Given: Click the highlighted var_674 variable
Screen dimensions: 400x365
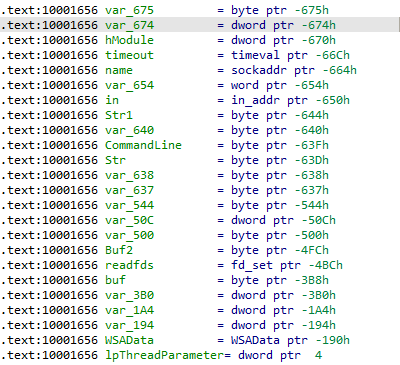Looking at the screenshot, I should point(129,25).
